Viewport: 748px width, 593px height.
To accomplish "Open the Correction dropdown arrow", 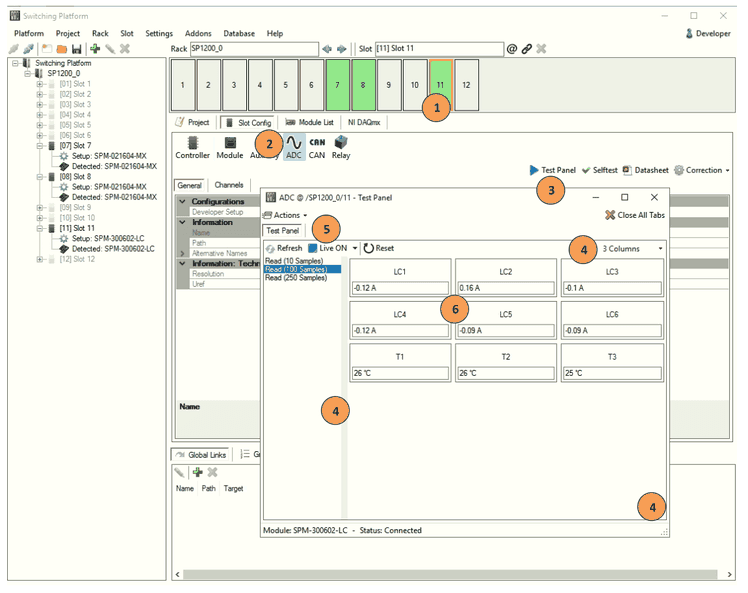I will pos(727,170).
